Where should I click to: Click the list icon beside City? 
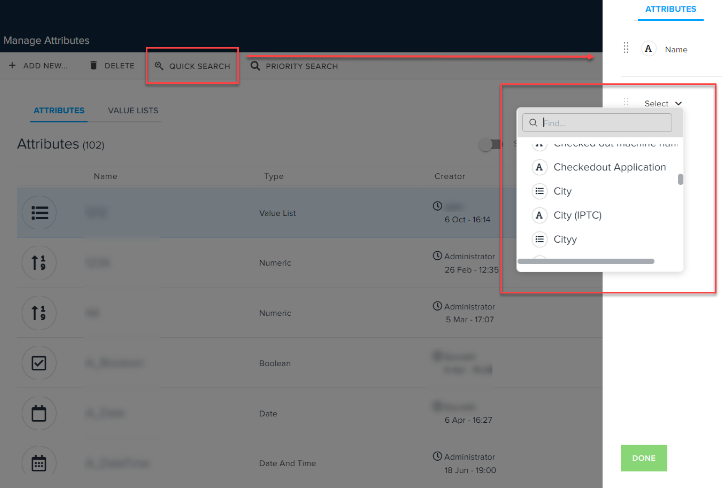coord(539,191)
